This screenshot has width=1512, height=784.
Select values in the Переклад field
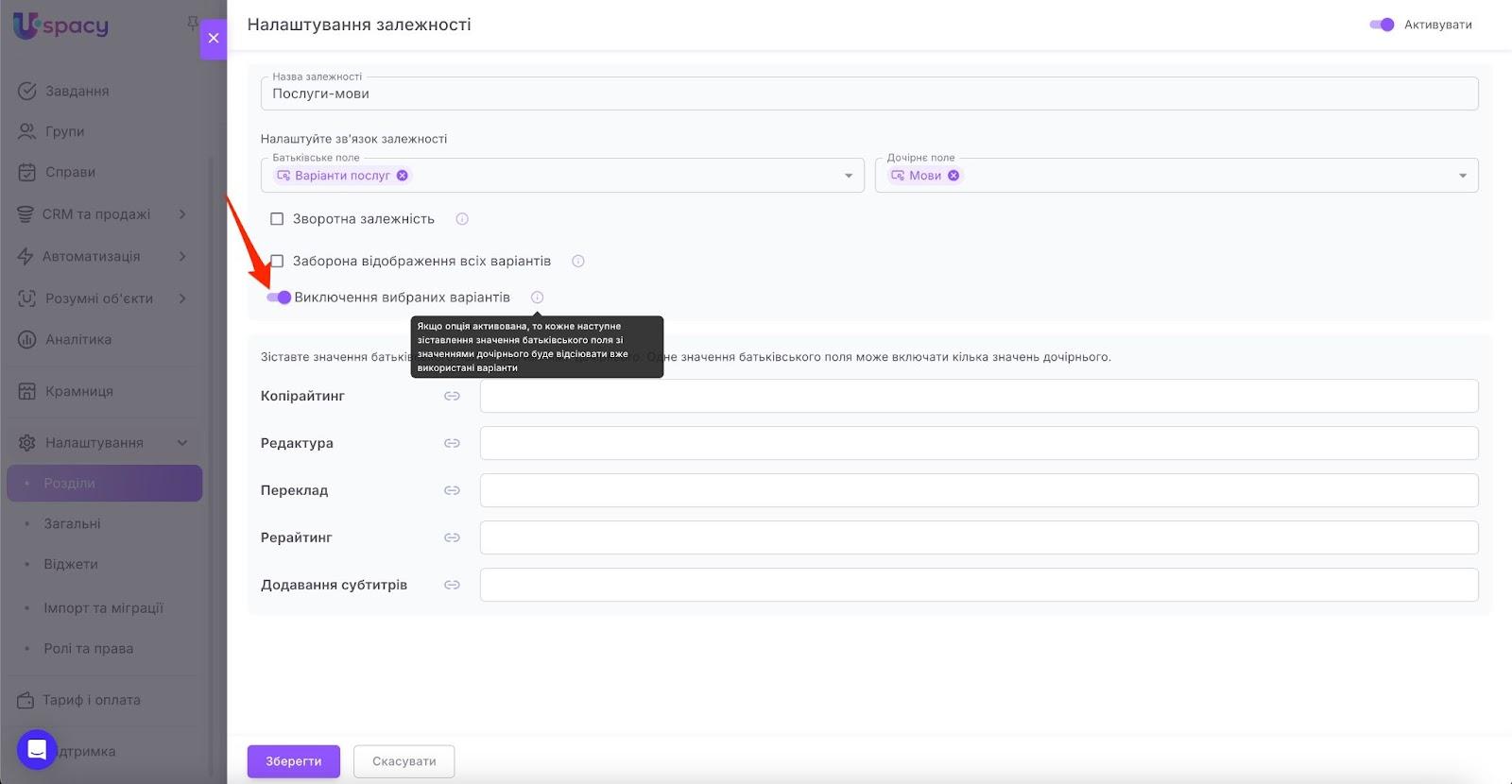979,490
